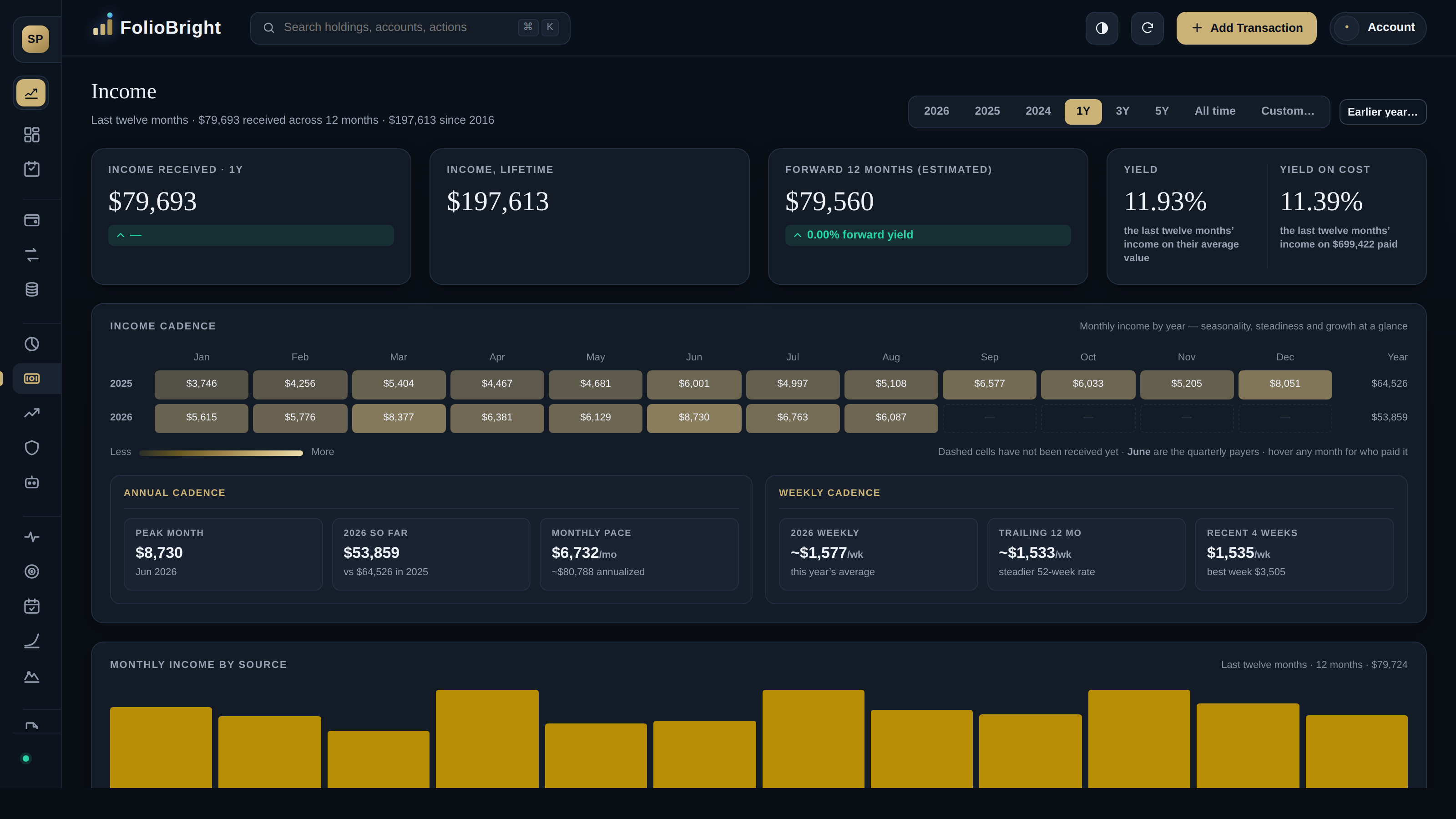Open the pie chart allocation icon
The height and width of the screenshot is (819, 1456).
(32, 344)
